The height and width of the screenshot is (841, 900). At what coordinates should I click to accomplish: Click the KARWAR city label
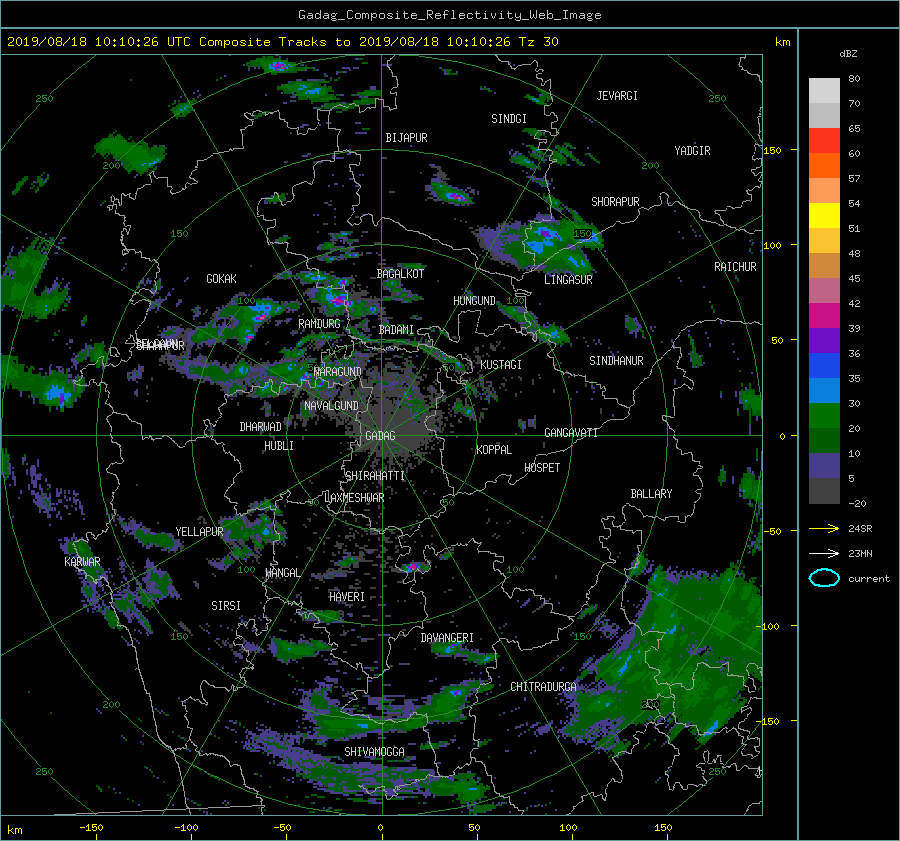point(82,562)
